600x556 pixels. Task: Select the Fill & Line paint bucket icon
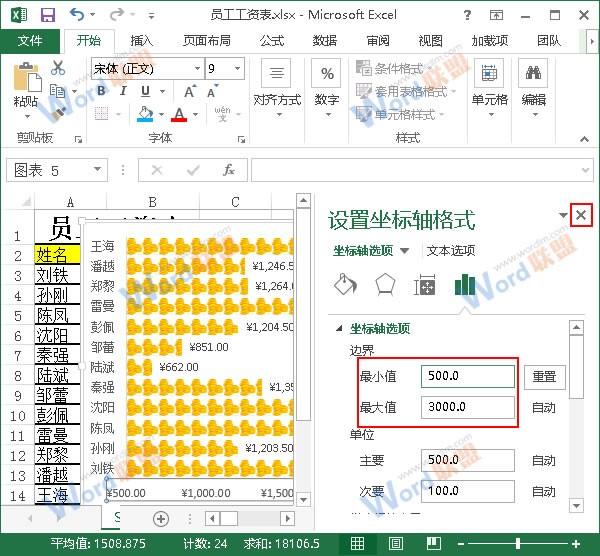click(x=345, y=285)
